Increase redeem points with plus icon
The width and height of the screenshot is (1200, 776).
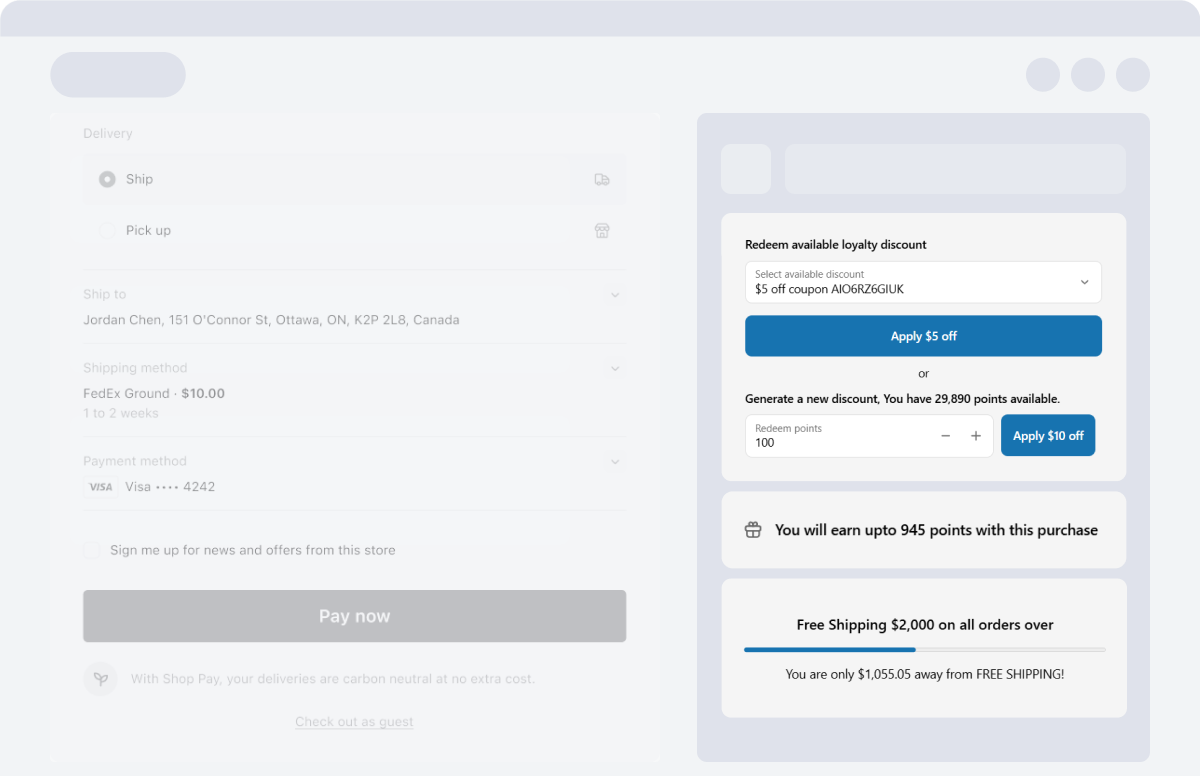(976, 436)
